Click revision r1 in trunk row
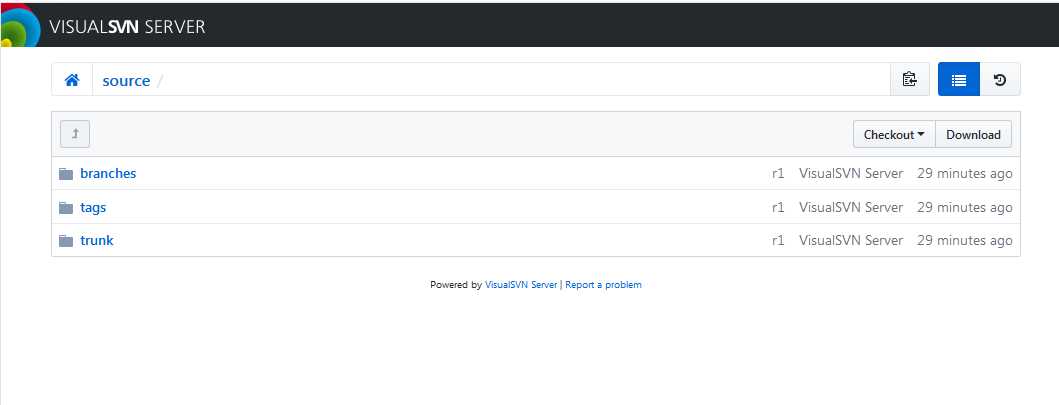Image resolution: width=1059 pixels, height=405 pixels. [x=778, y=240]
